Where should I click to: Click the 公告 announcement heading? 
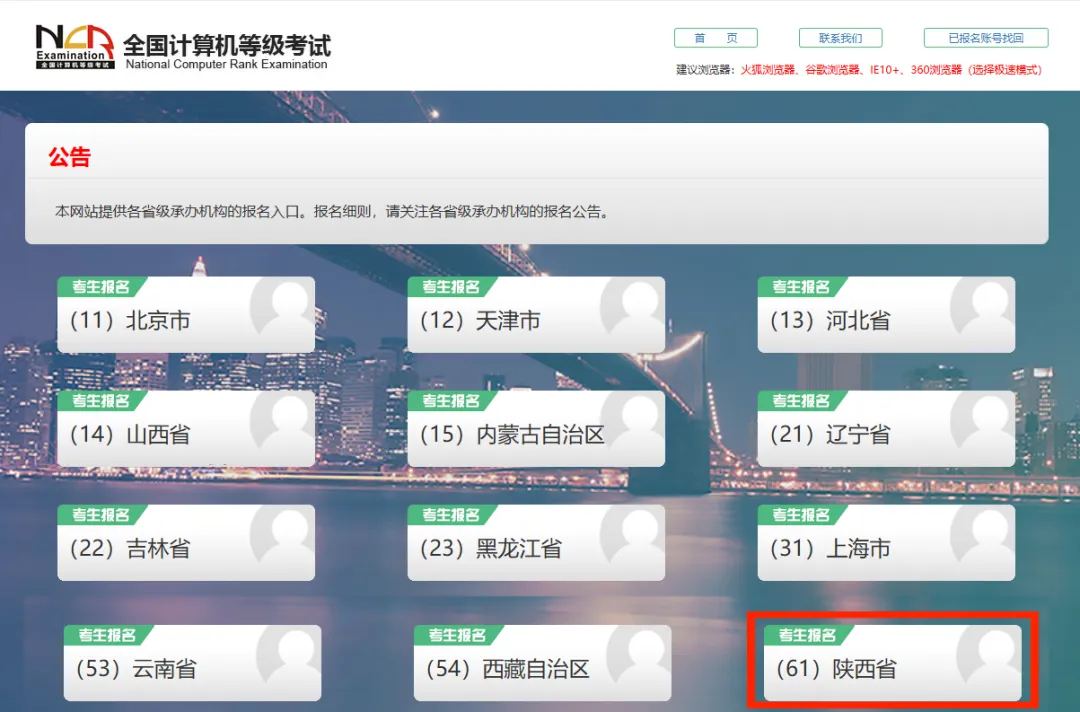click(70, 157)
